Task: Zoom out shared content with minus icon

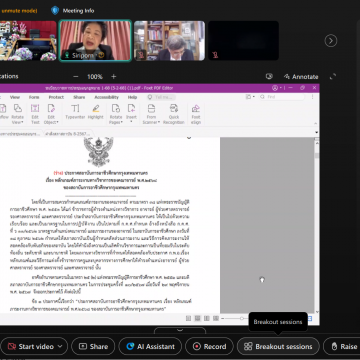Action: 76,77
